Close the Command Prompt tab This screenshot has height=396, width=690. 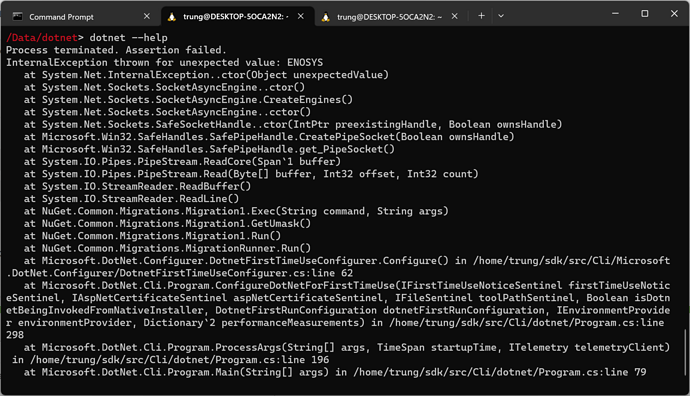pyautogui.click(x=147, y=16)
